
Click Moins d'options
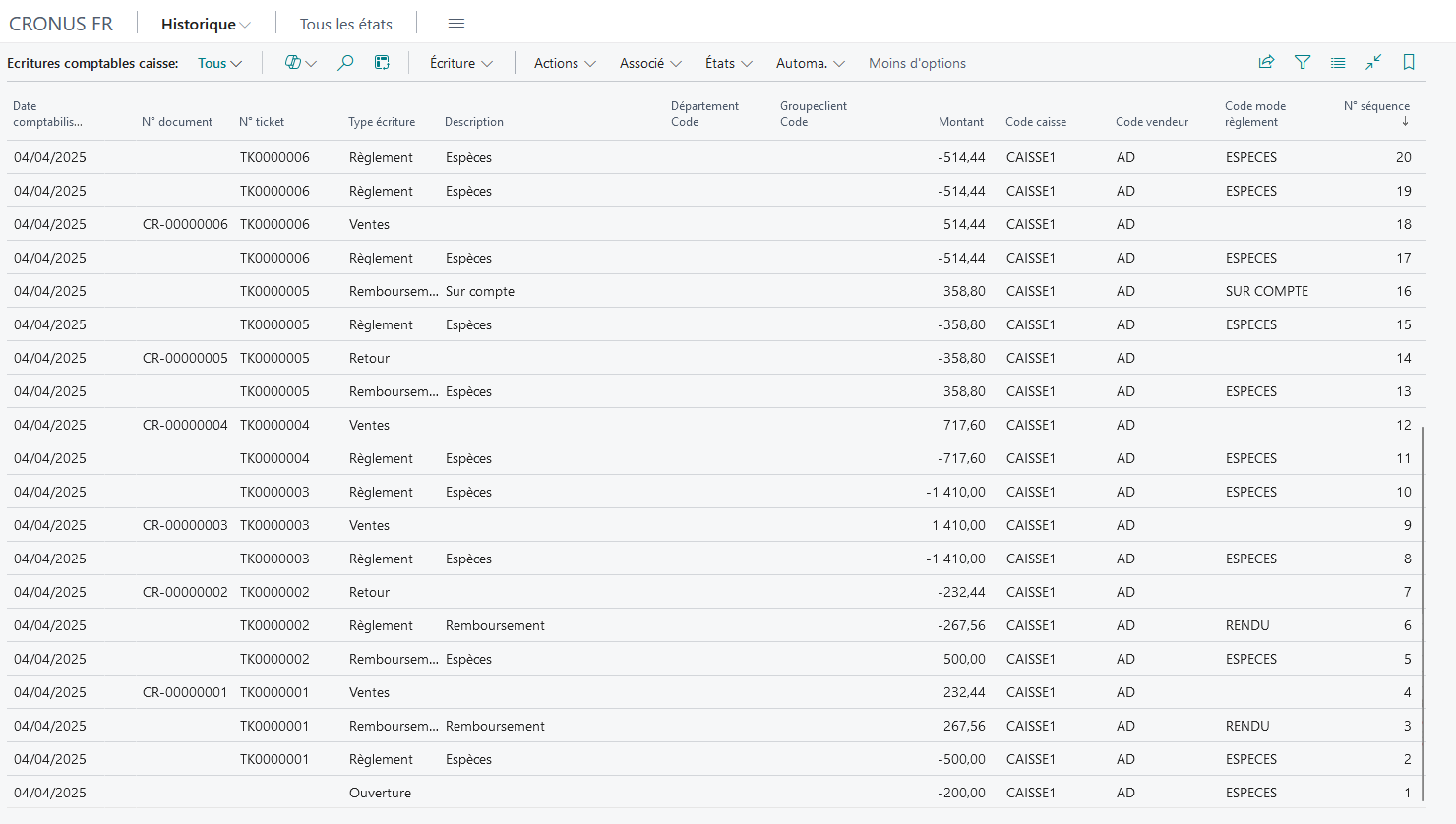pos(917,63)
